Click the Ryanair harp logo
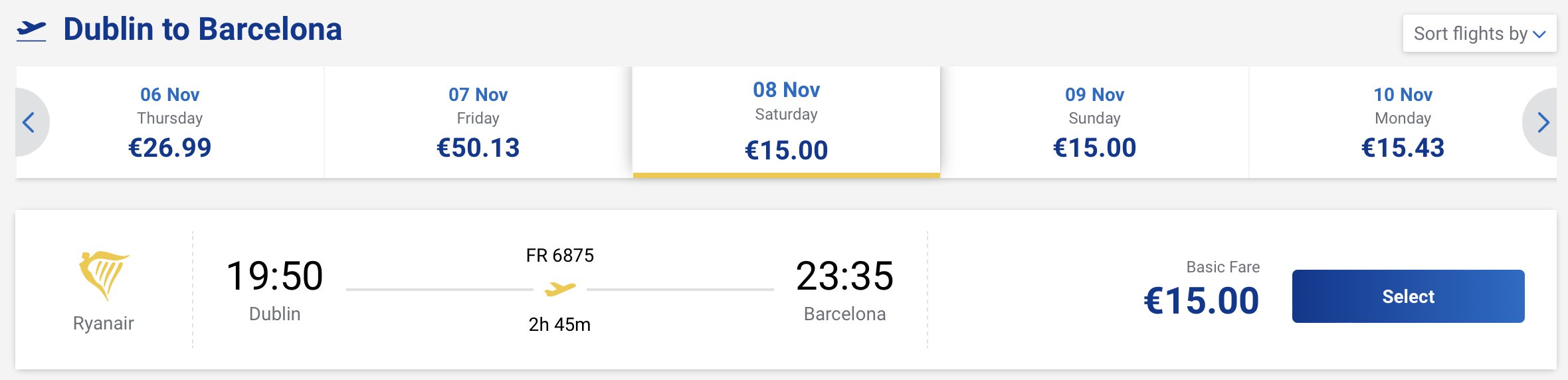The image size is (1568, 380). pos(103,274)
